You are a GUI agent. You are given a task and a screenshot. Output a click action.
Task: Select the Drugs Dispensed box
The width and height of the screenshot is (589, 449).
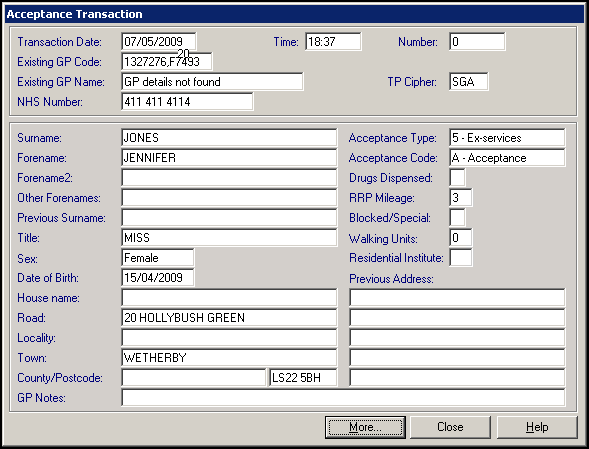[457, 177]
